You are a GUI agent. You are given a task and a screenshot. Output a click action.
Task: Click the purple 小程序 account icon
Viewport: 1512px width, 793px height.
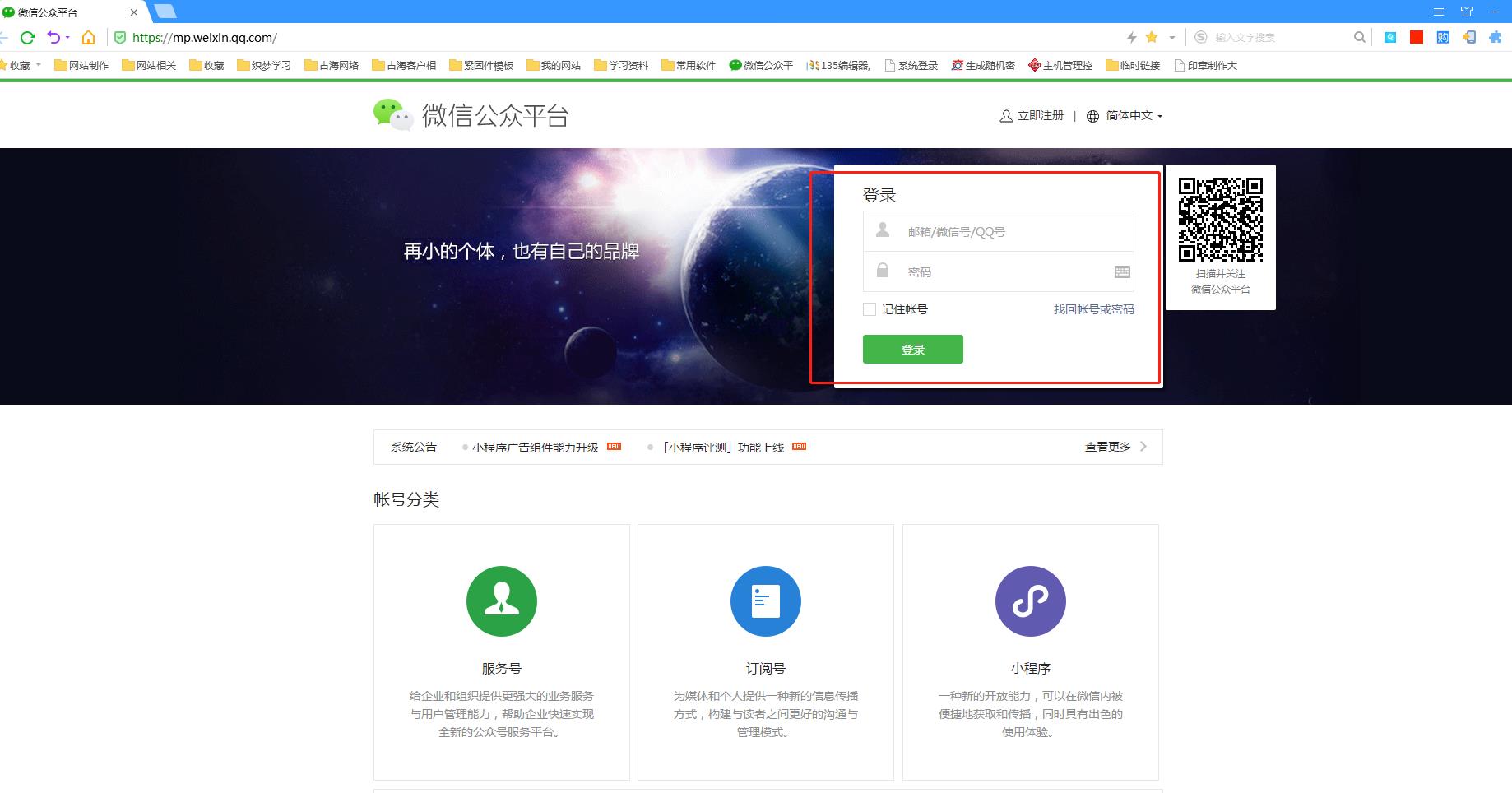pos(1031,601)
